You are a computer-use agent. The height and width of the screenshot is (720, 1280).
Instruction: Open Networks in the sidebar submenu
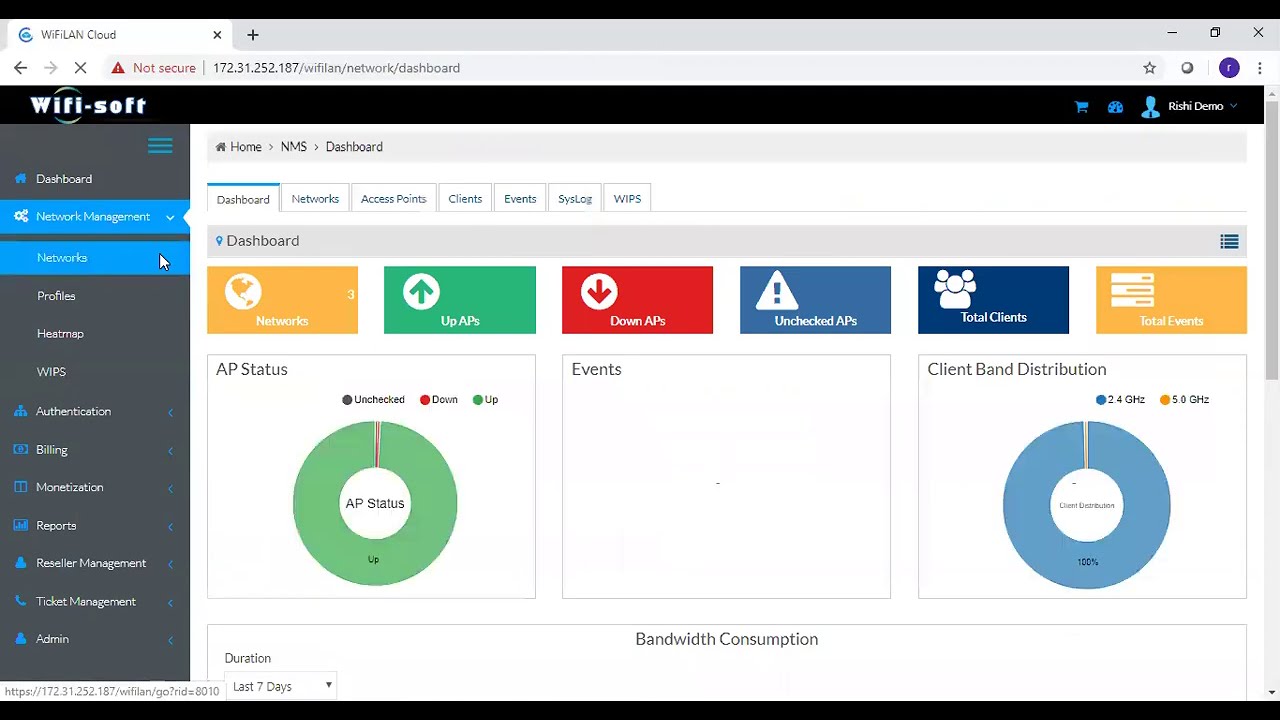tap(95, 258)
